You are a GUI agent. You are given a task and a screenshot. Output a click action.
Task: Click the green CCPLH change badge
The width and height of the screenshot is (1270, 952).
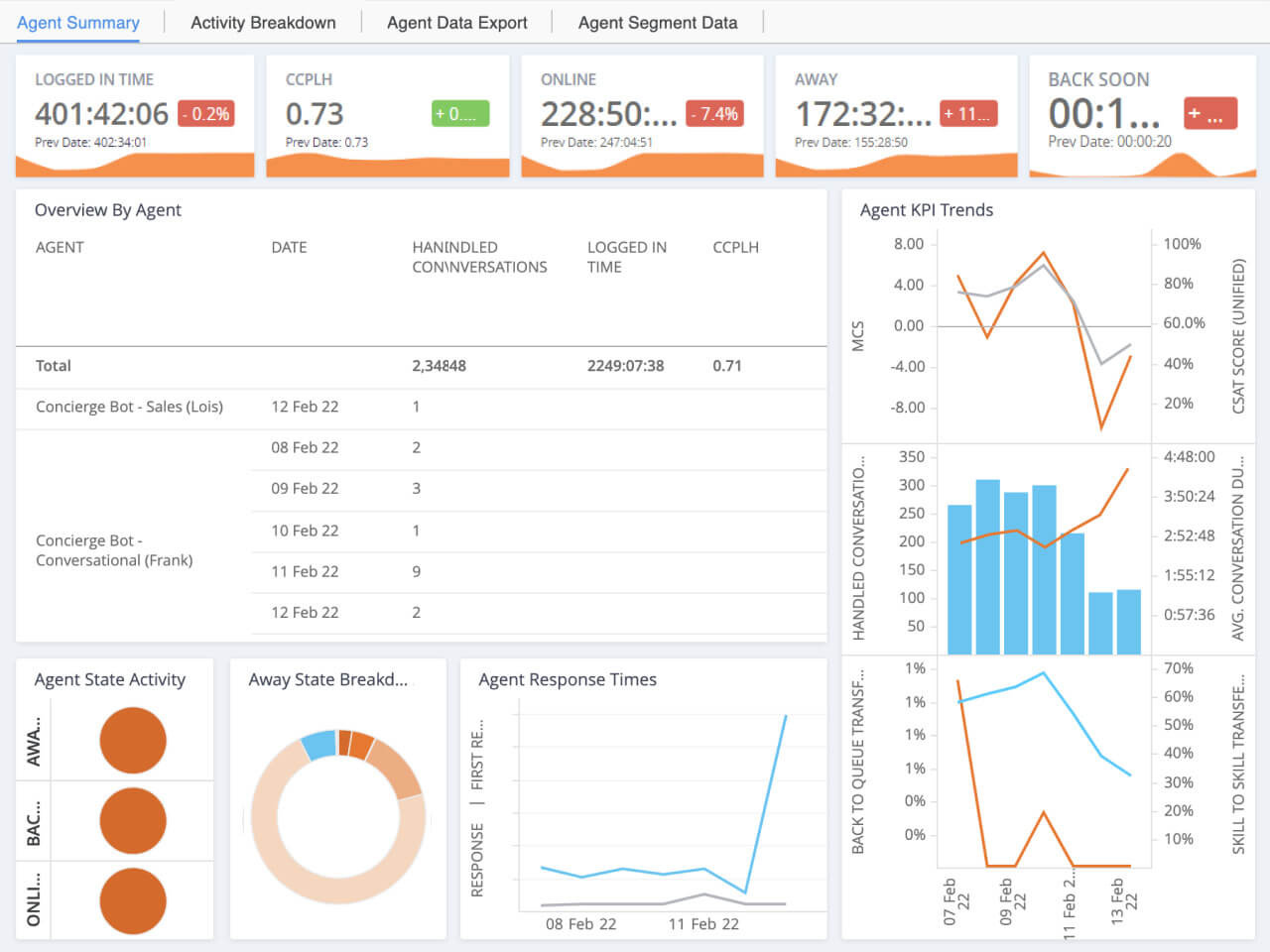460,114
